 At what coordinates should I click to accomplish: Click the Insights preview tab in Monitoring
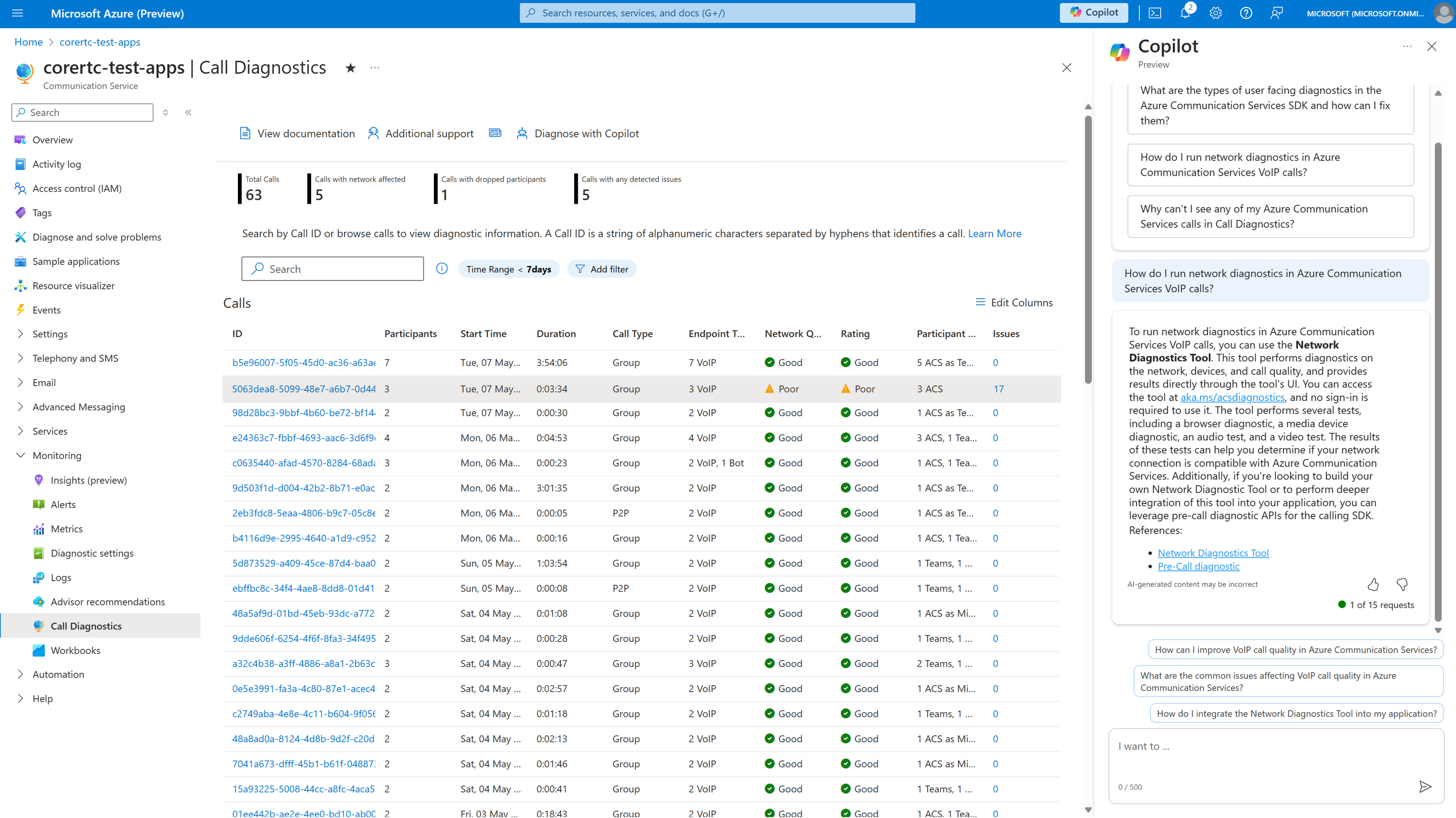(x=88, y=480)
